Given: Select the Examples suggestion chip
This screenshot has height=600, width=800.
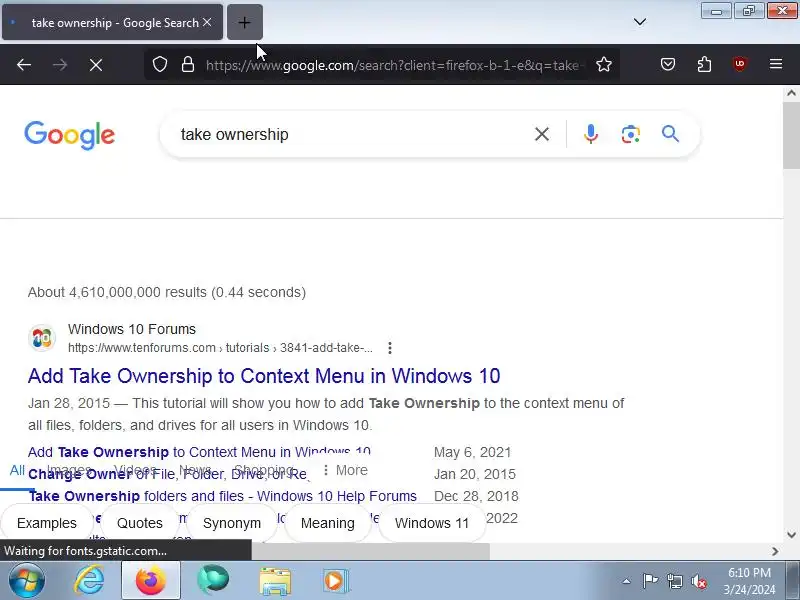Looking at the screenshot, I should [47, 523].
